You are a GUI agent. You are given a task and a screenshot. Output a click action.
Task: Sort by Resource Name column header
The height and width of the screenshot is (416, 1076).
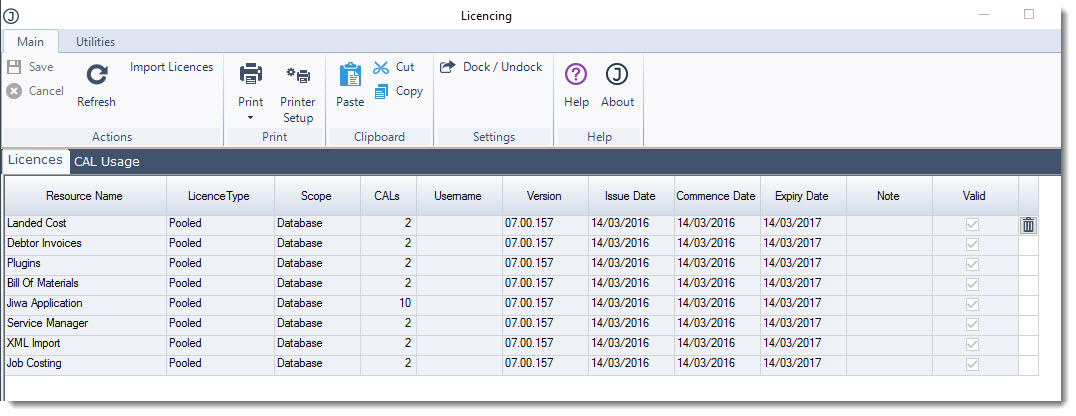click(85, 196)
